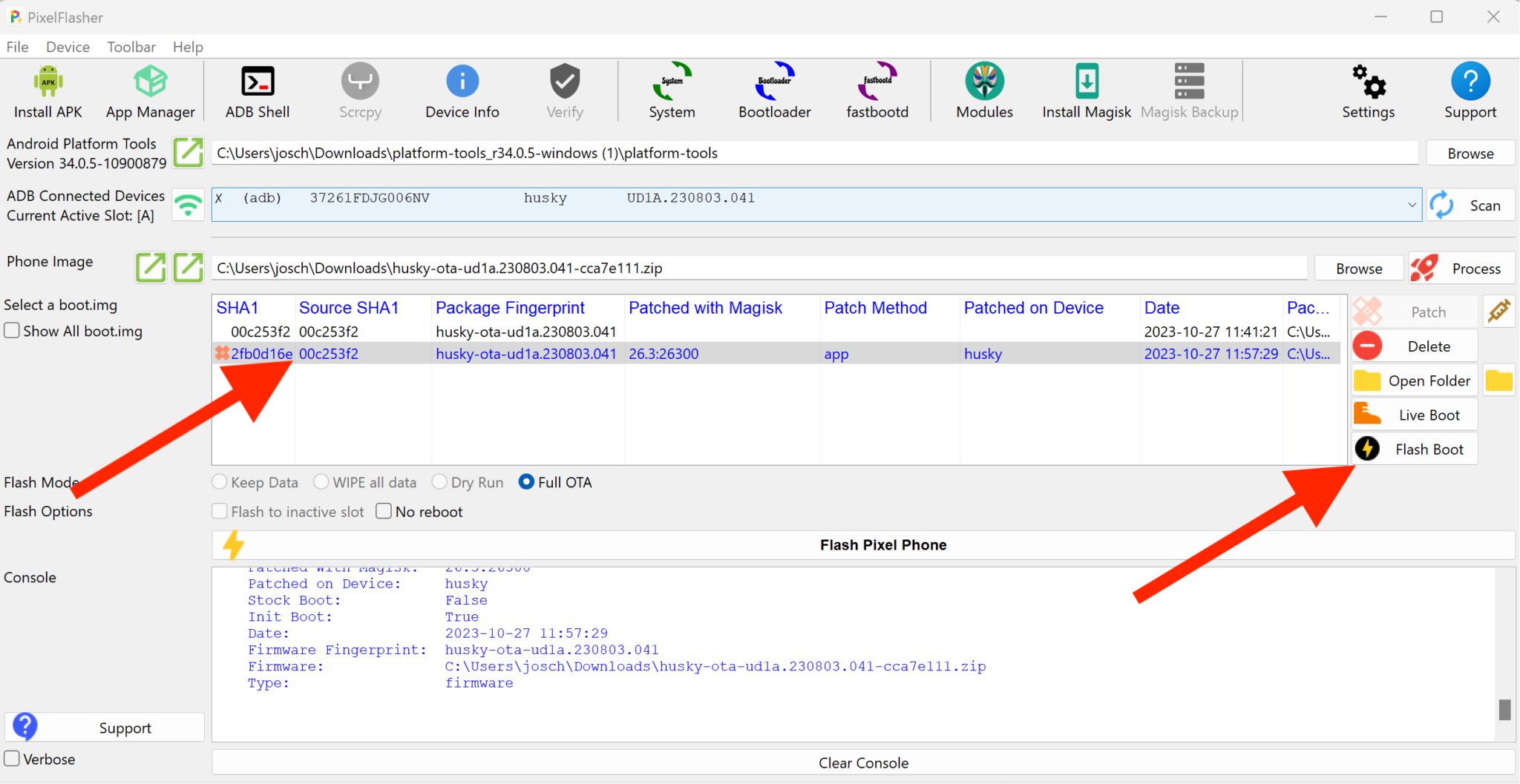Select Dry Run flash mode
The width and height of the screenshot is (1520, 784).
pos(439,482)
